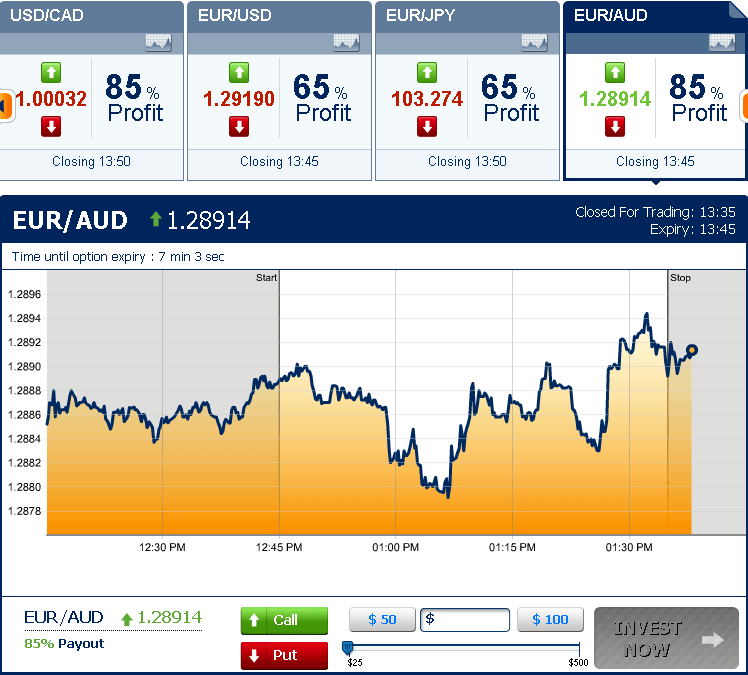The width and height of the screenshot is (748, 675).
Task: Click the EUR/AUD heading above chart
Action: [x=70, y=220]
